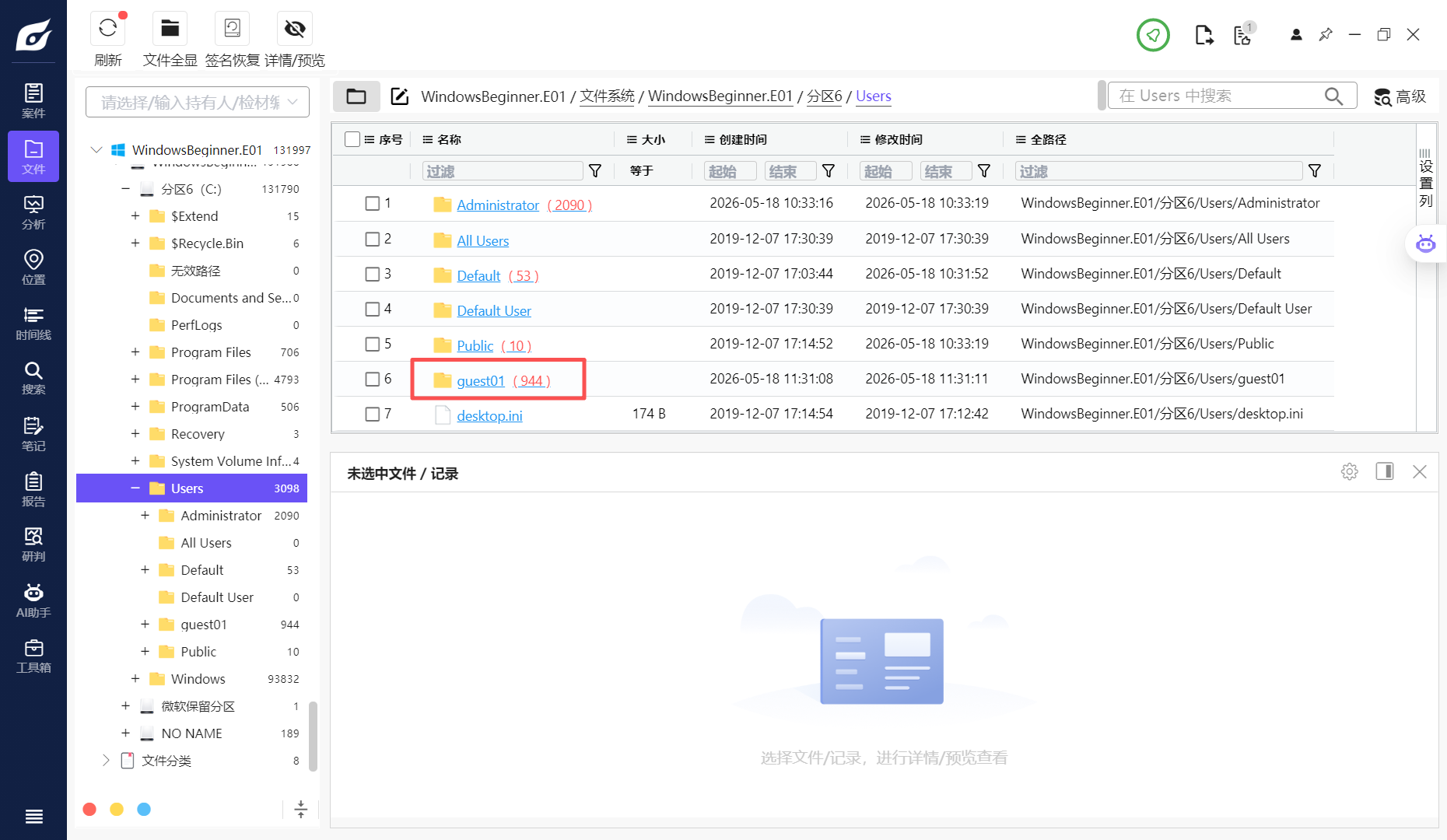Viewport: 1447px width, 840px height.
Task: Click the yellow color tag dot
Action: point(117,810)
